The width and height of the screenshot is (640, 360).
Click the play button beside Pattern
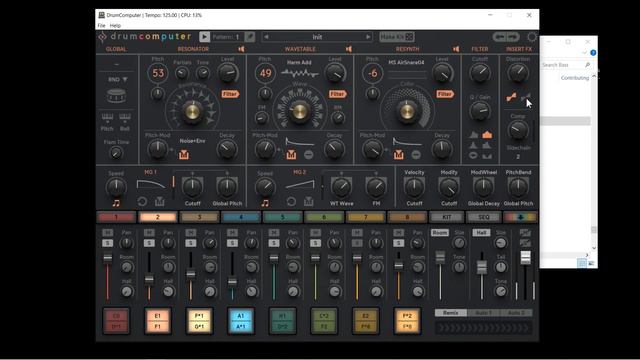tap(204, 37)
